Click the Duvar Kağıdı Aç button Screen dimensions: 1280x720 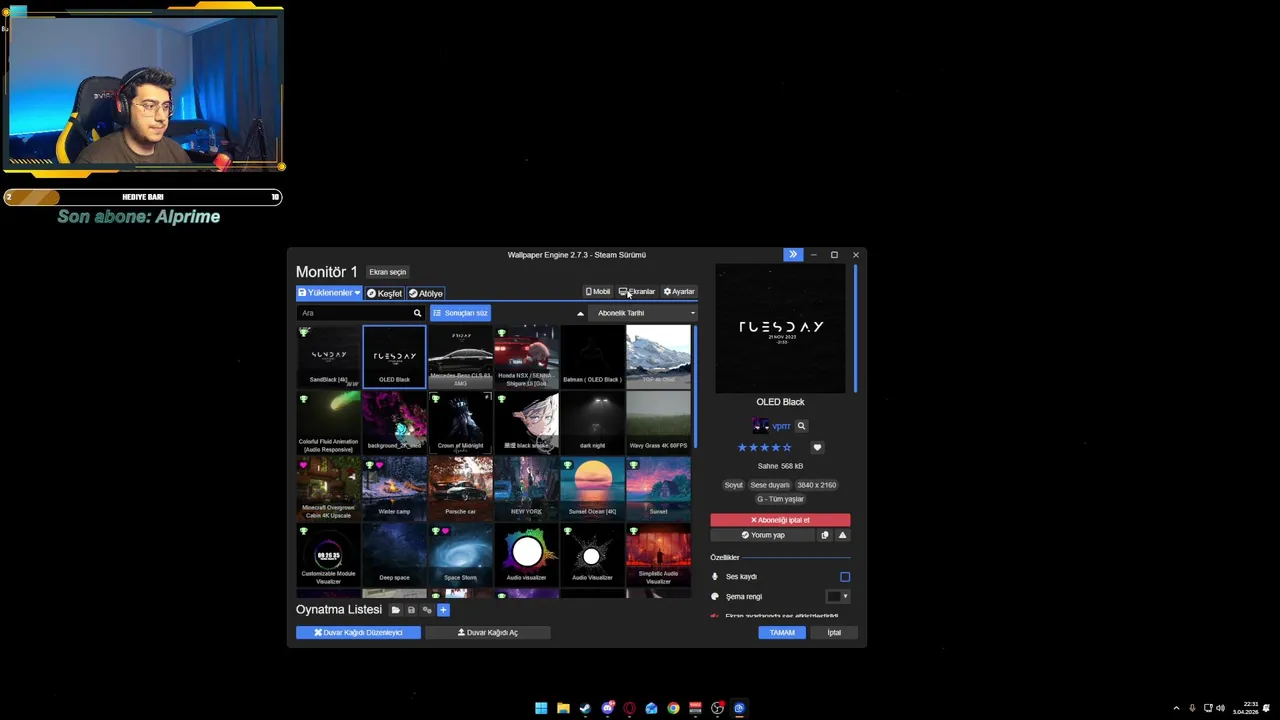click(x=488, y=632)
